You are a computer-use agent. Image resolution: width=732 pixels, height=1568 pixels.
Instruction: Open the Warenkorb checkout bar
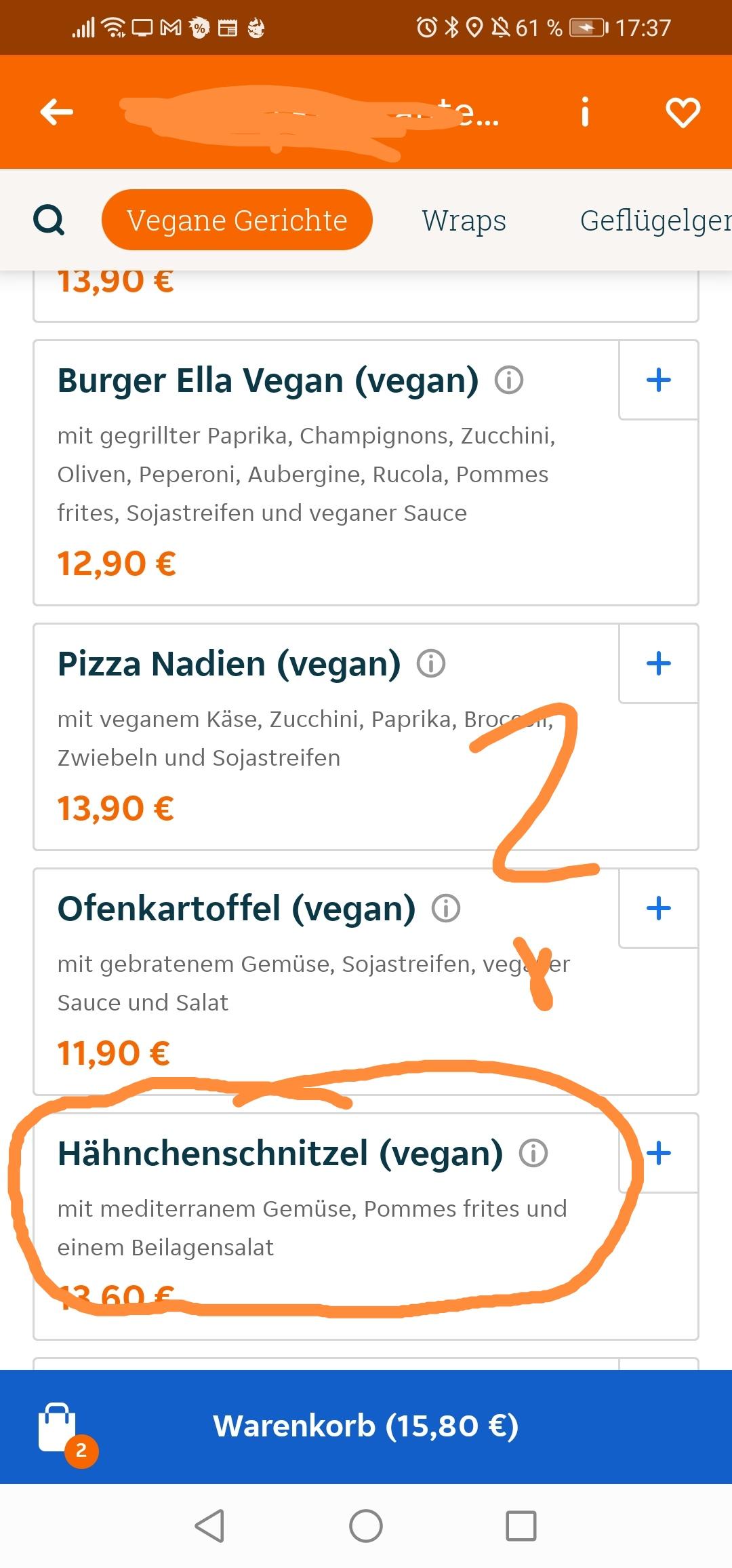tap(366, 1426)
